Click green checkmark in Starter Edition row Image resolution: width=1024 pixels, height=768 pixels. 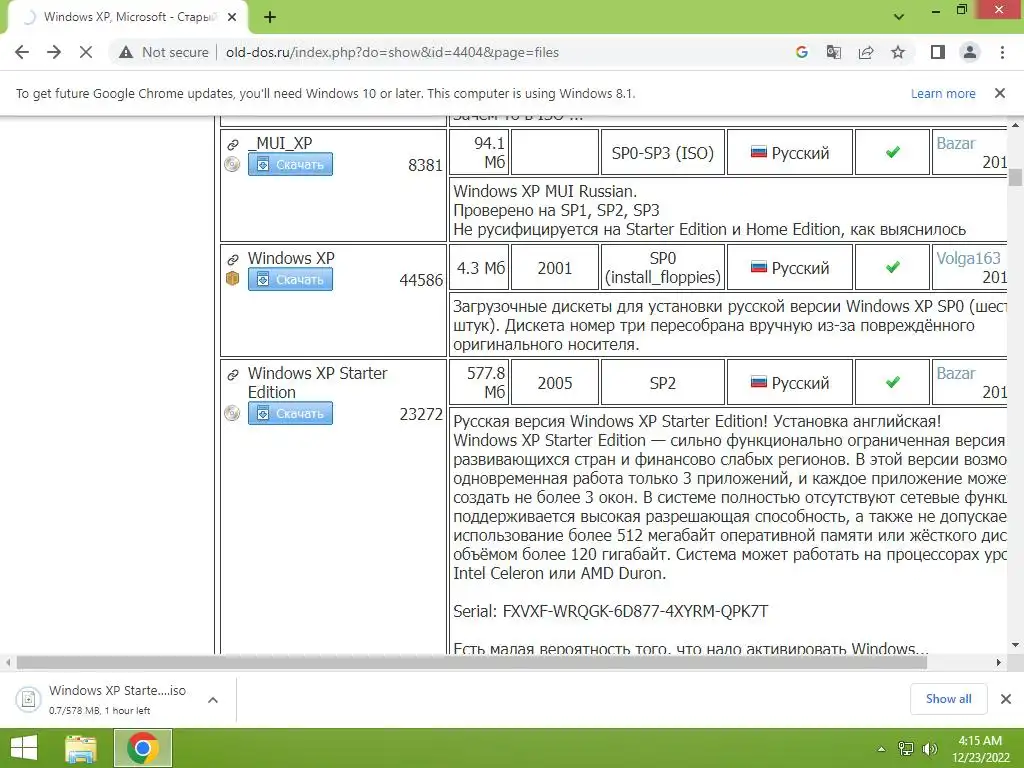coord(893,382)
